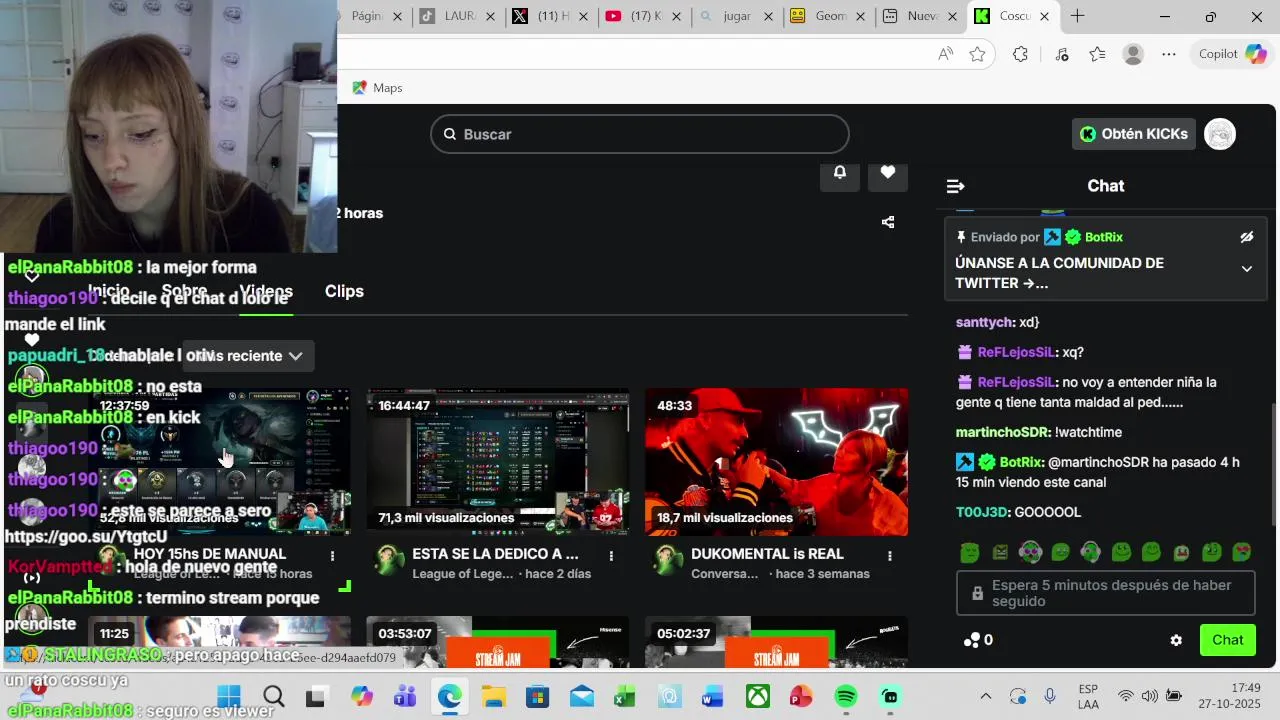Open the Maps bookmark

(x=378, y=88)
